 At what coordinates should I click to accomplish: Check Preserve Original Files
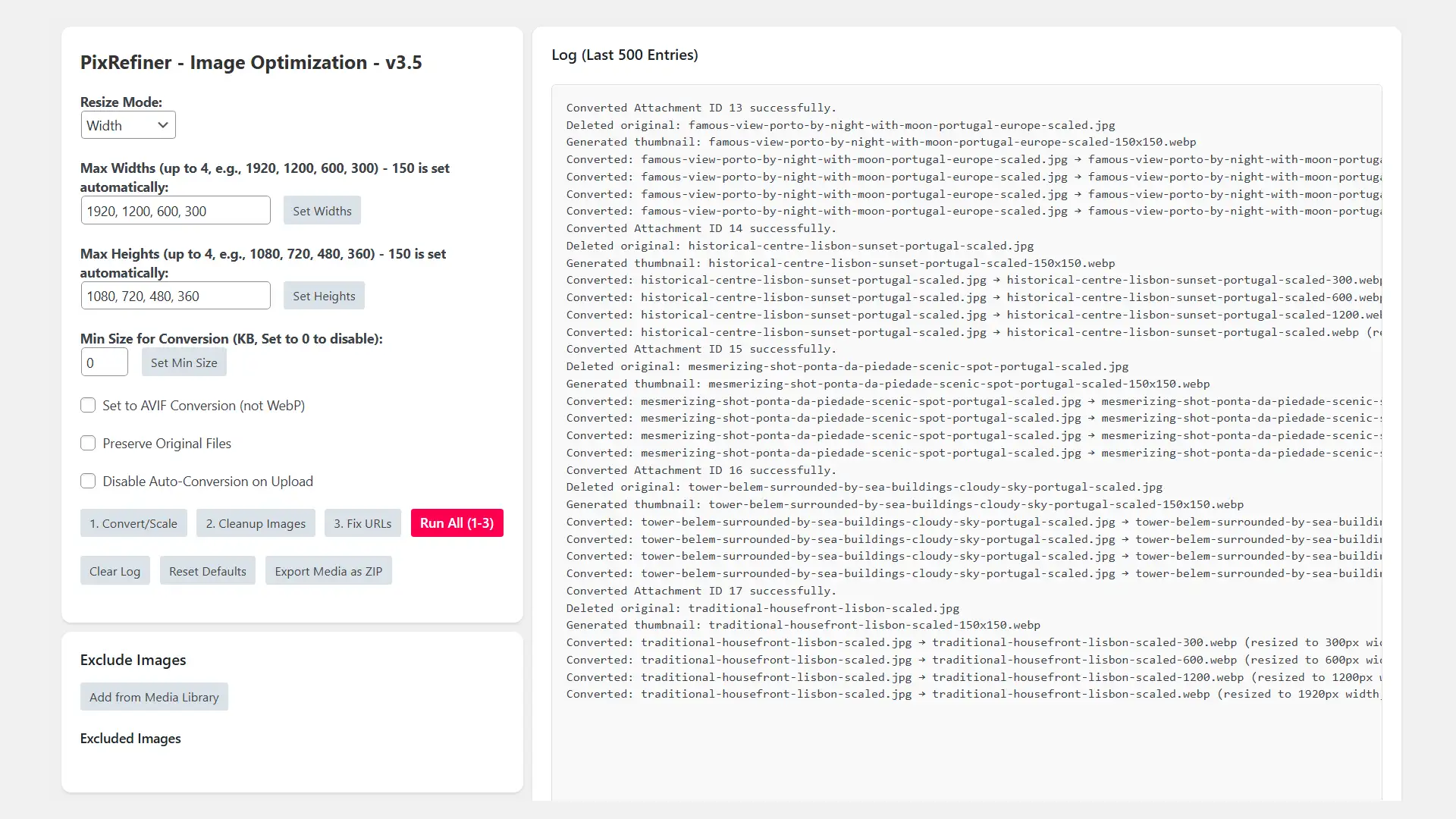tap(88, 444)
